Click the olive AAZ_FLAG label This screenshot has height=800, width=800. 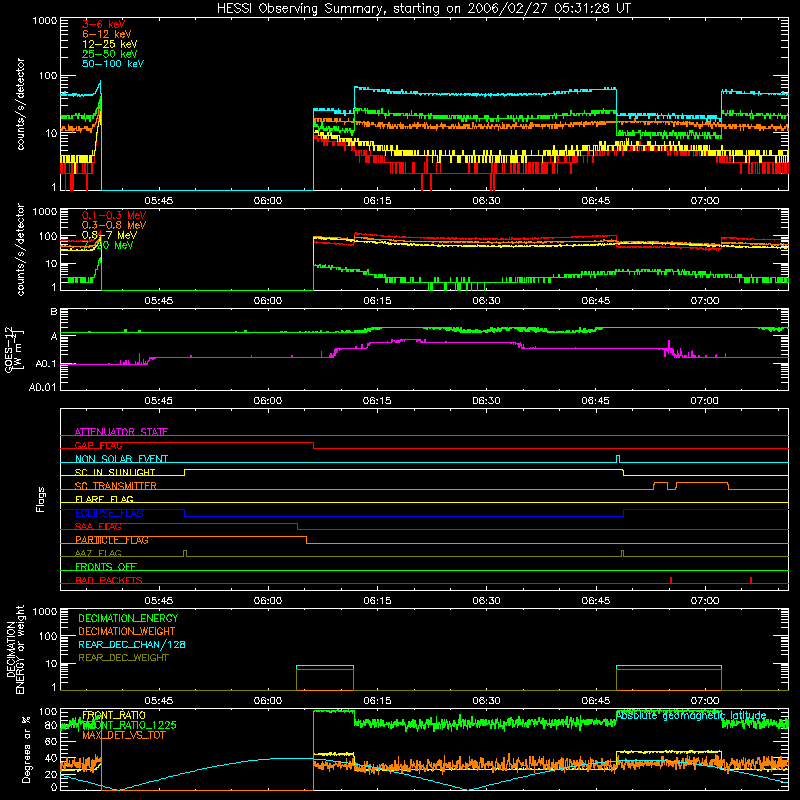point(98,553)
